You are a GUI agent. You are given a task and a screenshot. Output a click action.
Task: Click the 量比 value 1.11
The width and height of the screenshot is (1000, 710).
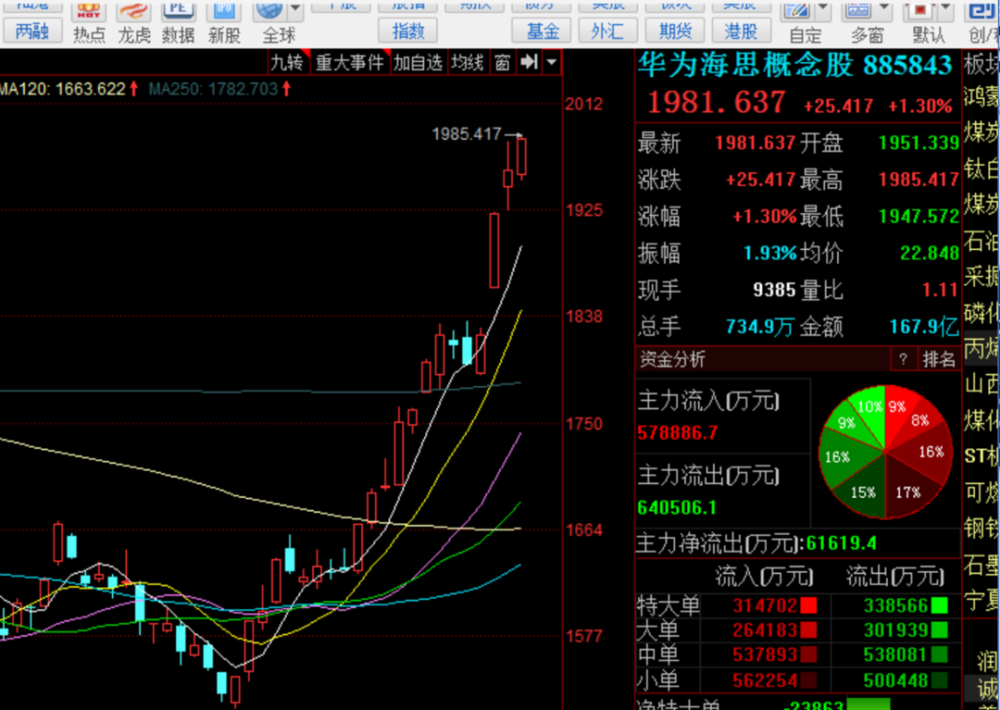click(x=940, y=290)
